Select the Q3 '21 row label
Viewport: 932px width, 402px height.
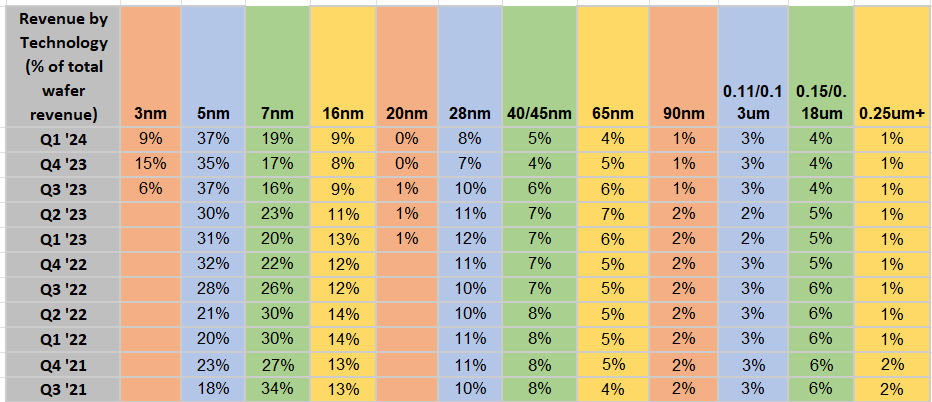62,389
